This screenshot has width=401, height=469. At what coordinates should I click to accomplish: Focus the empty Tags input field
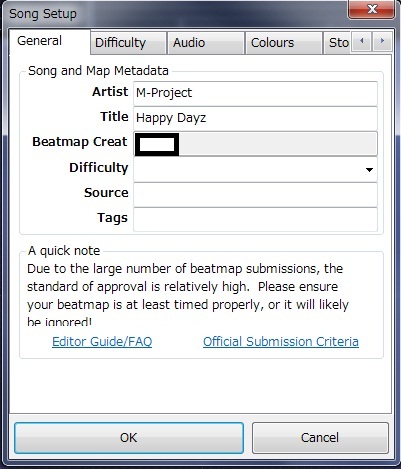click(255, 219)
